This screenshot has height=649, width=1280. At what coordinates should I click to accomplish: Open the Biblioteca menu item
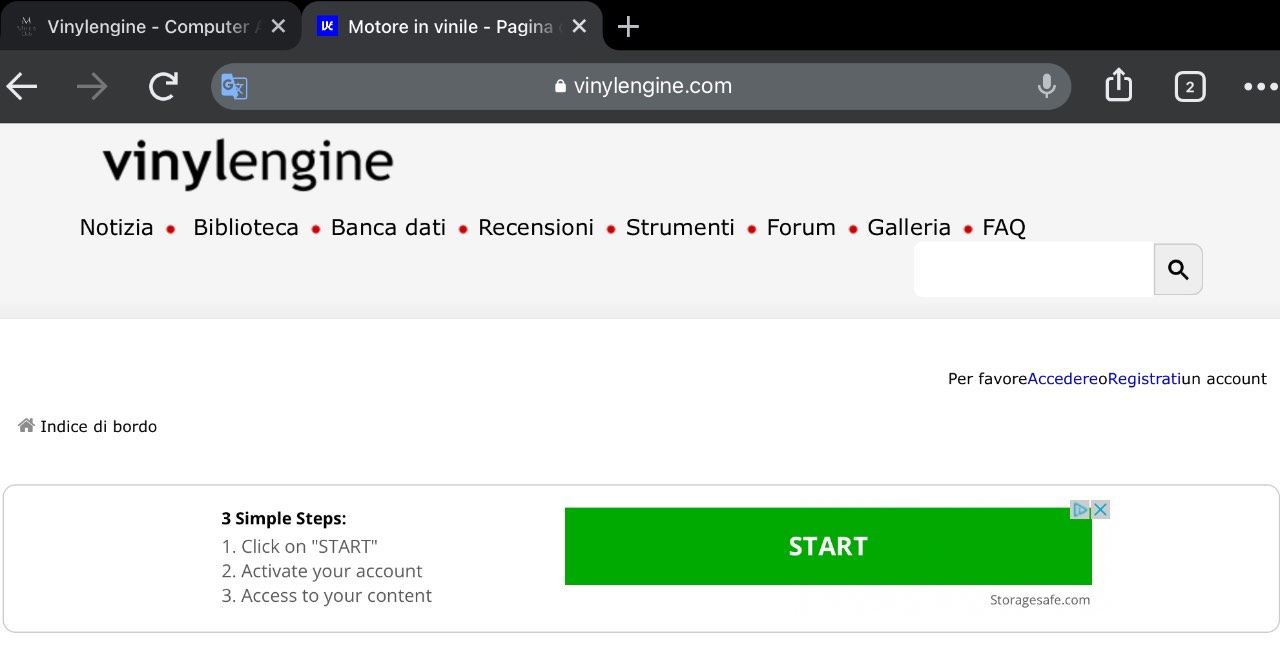(x=246, y=228)
